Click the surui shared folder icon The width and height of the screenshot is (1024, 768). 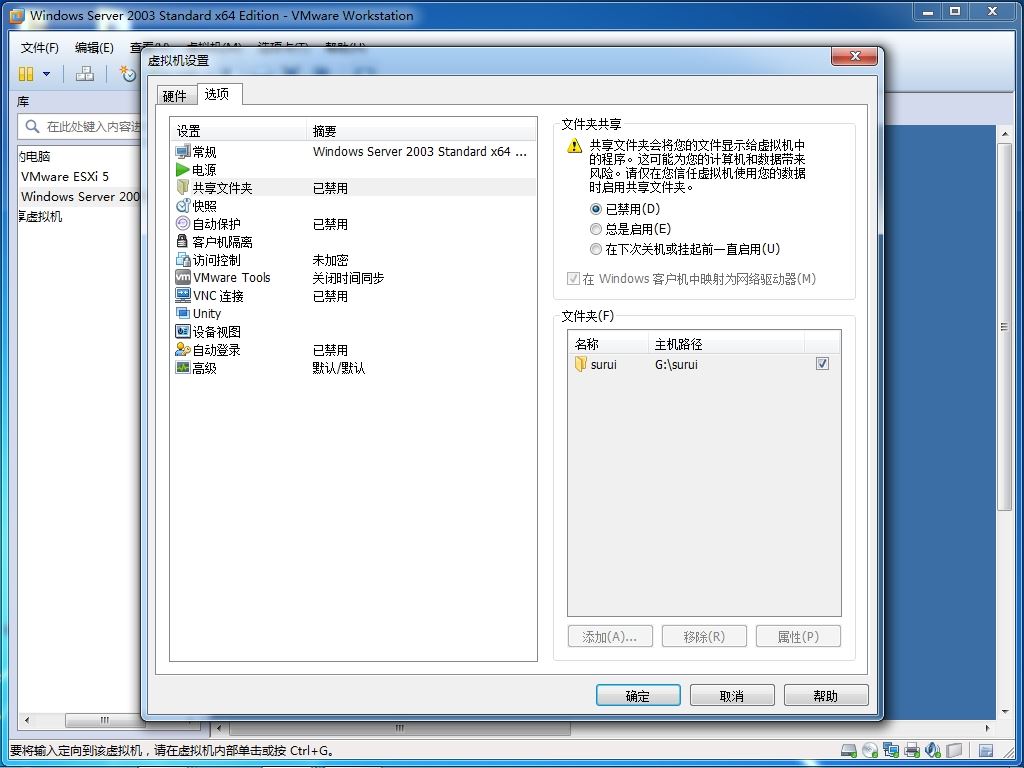point(581,364)
